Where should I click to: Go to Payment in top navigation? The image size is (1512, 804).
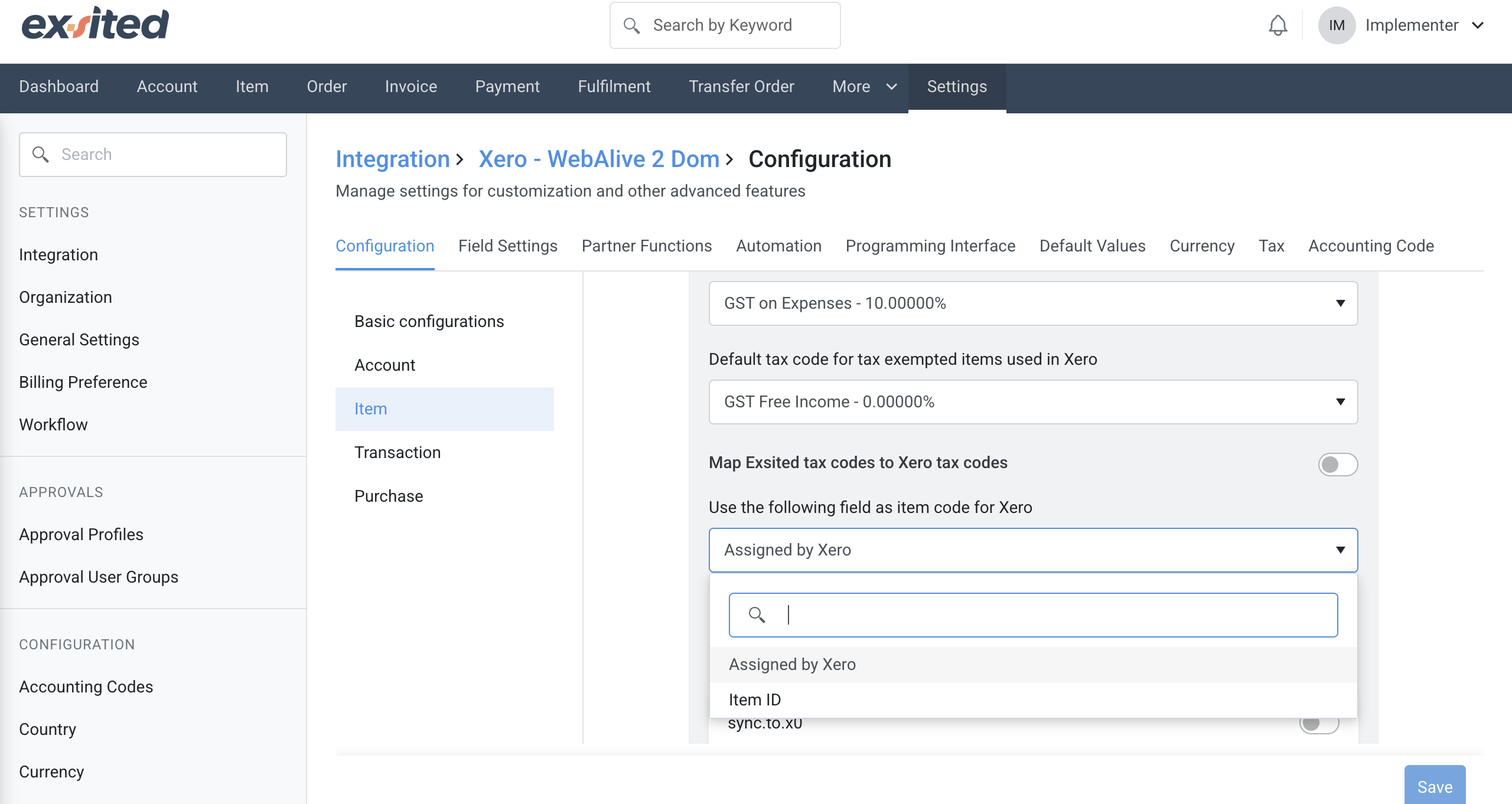(507, 87)
